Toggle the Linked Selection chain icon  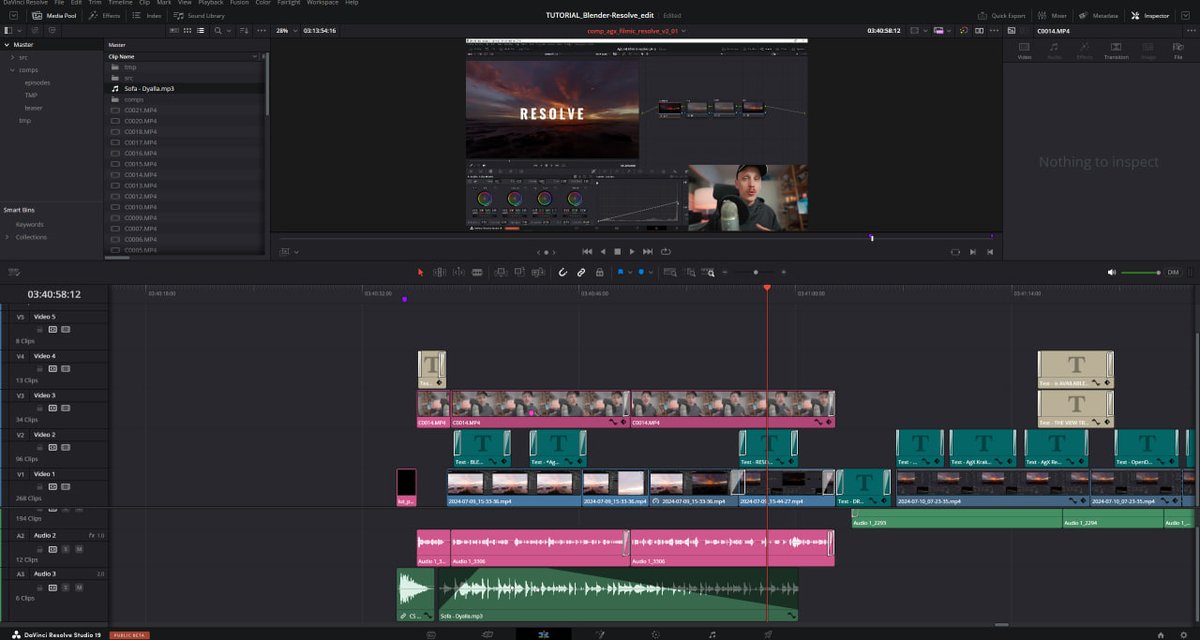pyautogui.click(x=581, y=272)
